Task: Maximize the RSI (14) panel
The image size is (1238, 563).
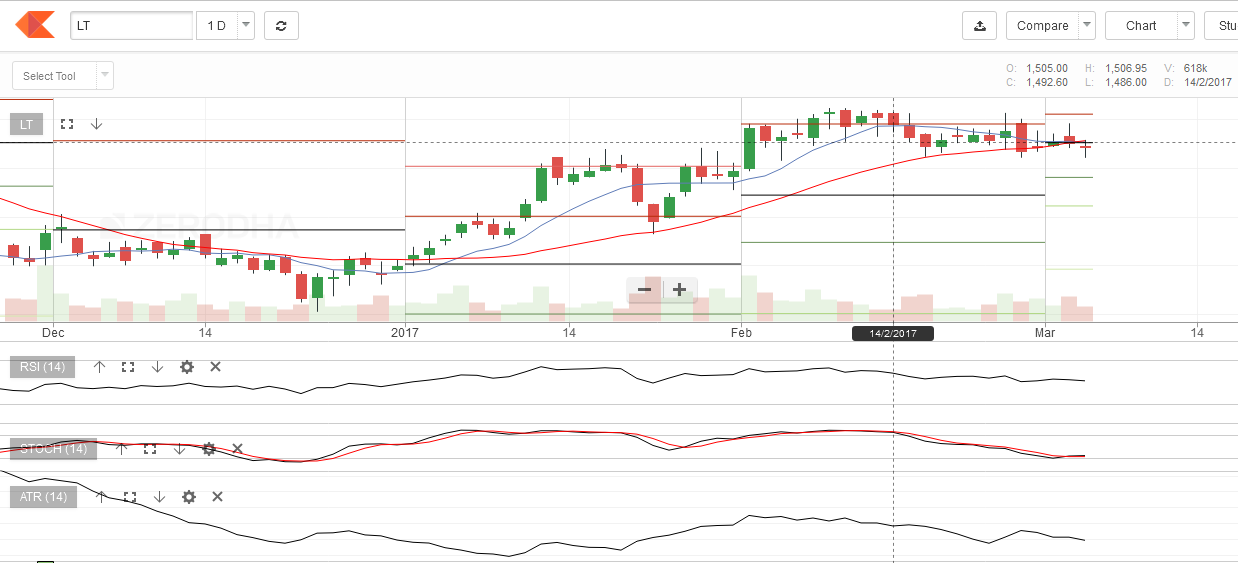Action: click(x=127, y=367)
